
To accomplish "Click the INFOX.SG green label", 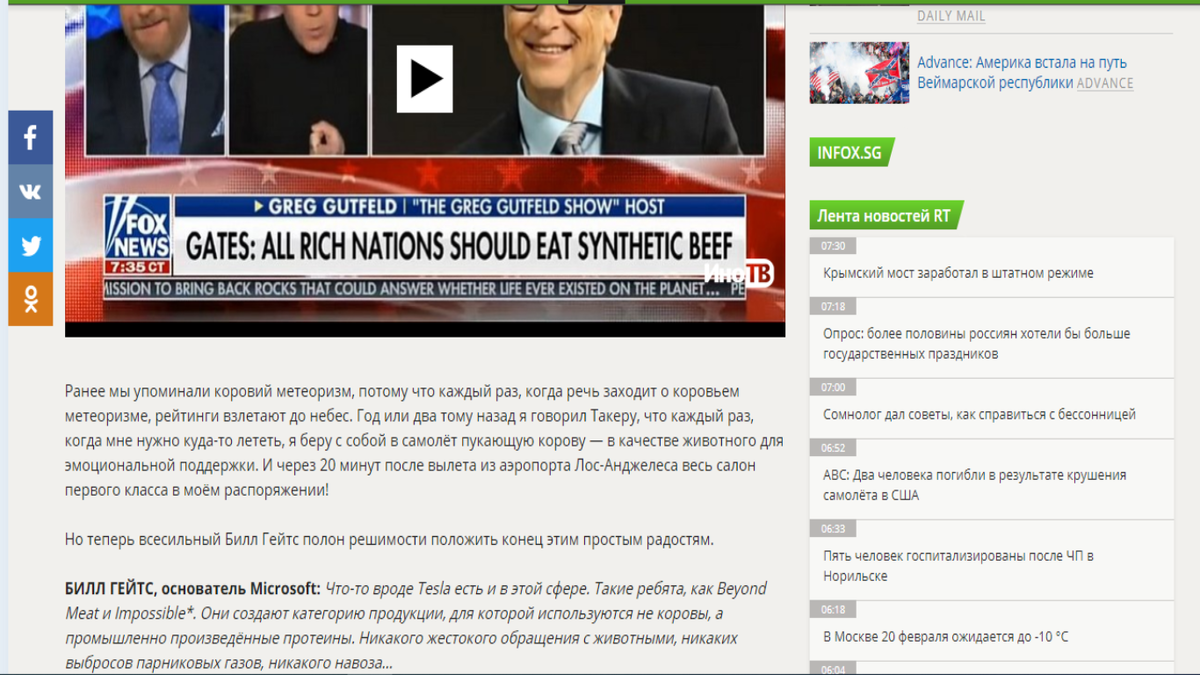I will [850, 152].
